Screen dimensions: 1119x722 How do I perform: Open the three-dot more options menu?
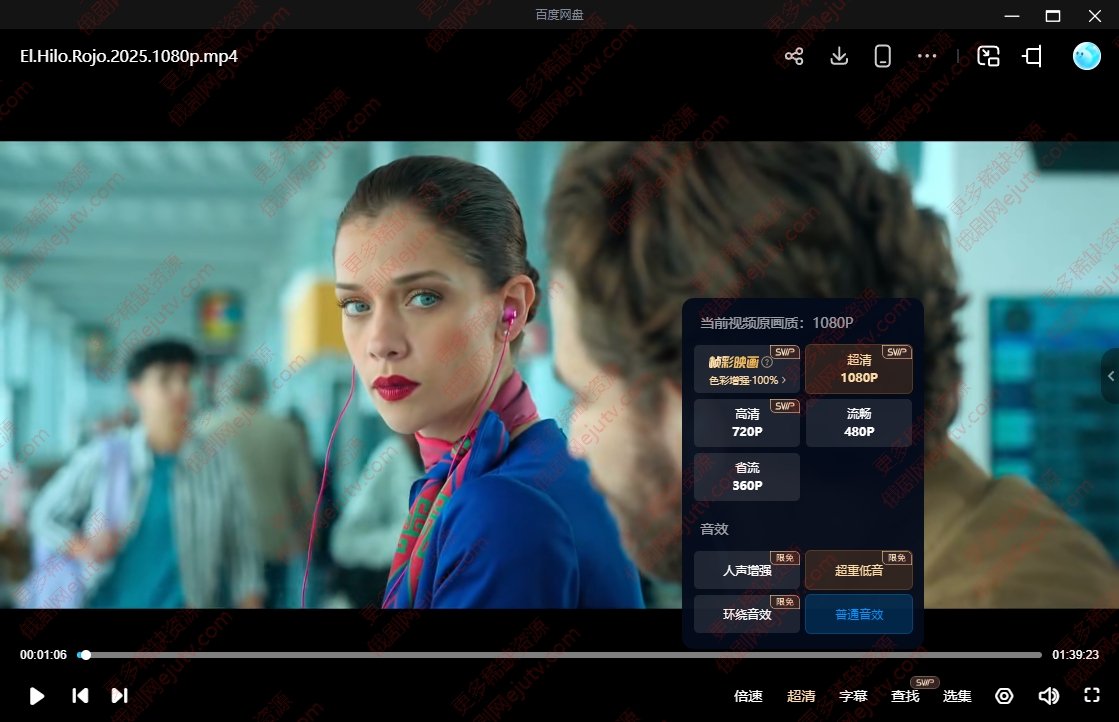tap(927, 56)
